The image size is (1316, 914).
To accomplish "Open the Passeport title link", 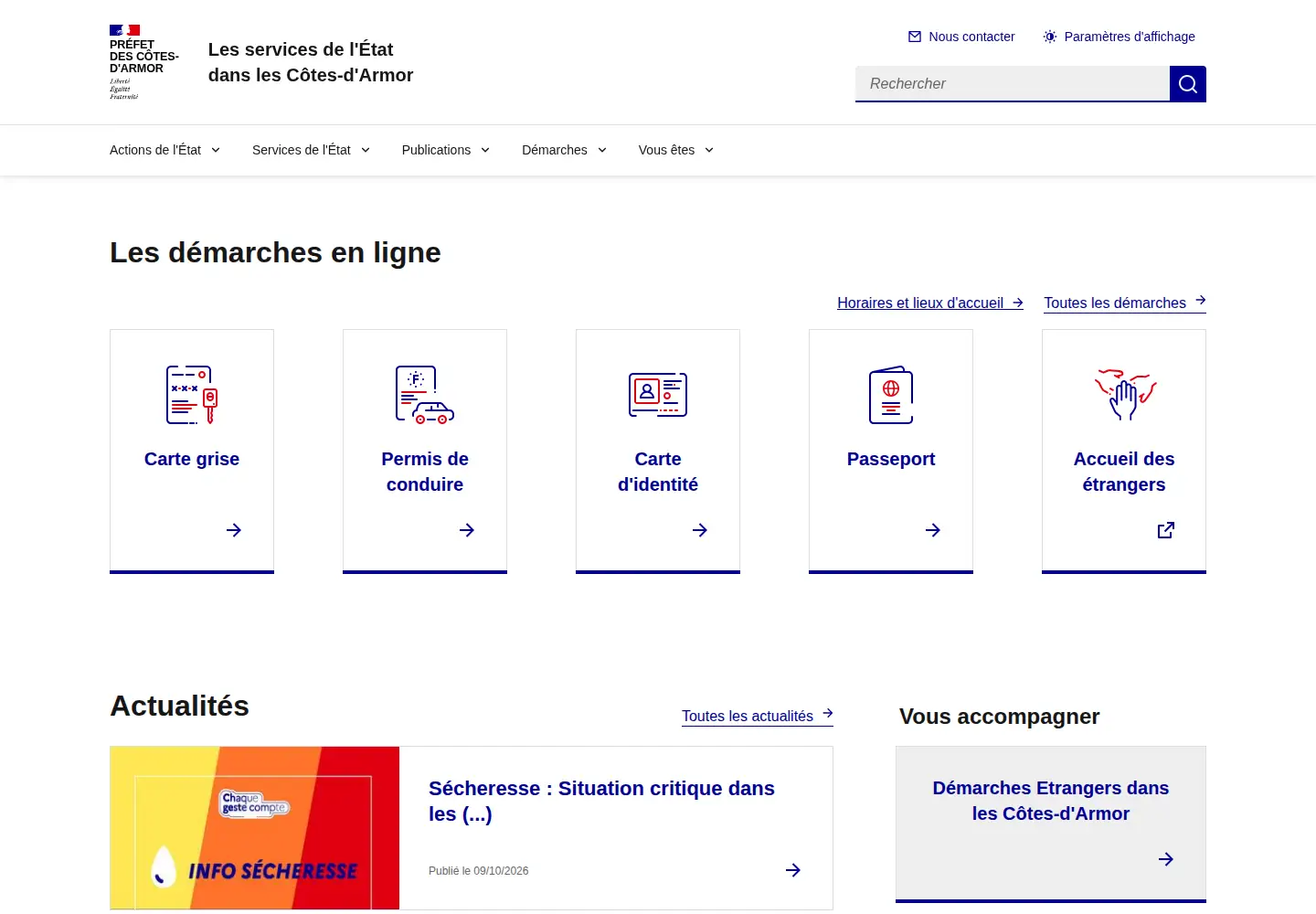I will (891, 459).
